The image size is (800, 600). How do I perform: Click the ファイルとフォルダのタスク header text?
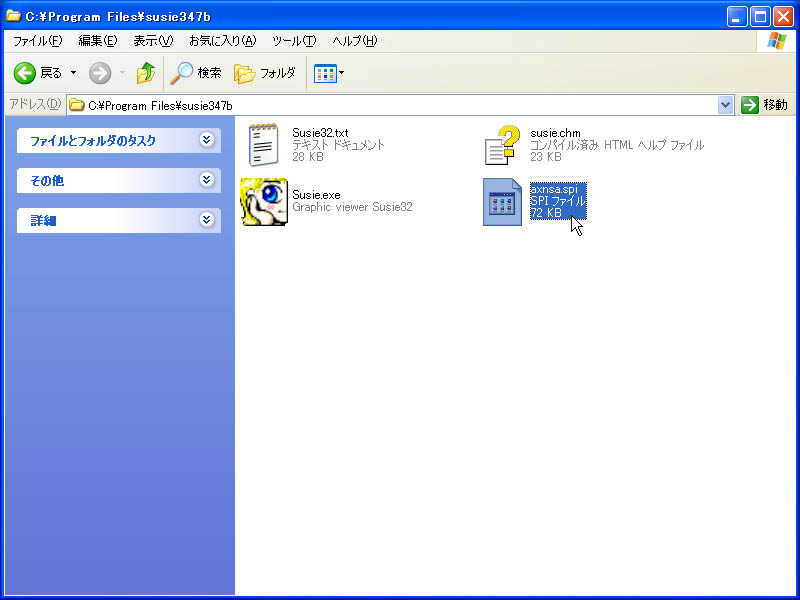[93, 141]
